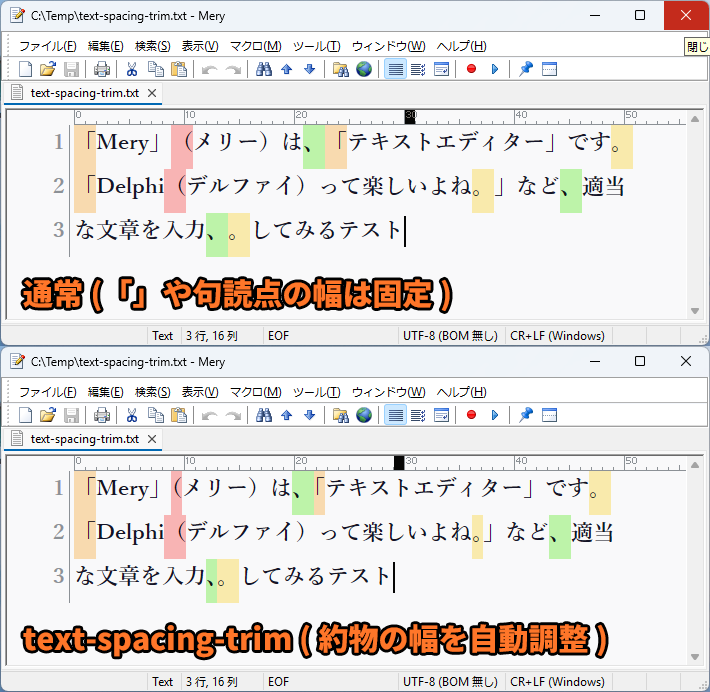The image size is (710, 692).
Task: Open 表示(V) menu in bottom window
Action: pyautogui.click(x=200, y=392)
